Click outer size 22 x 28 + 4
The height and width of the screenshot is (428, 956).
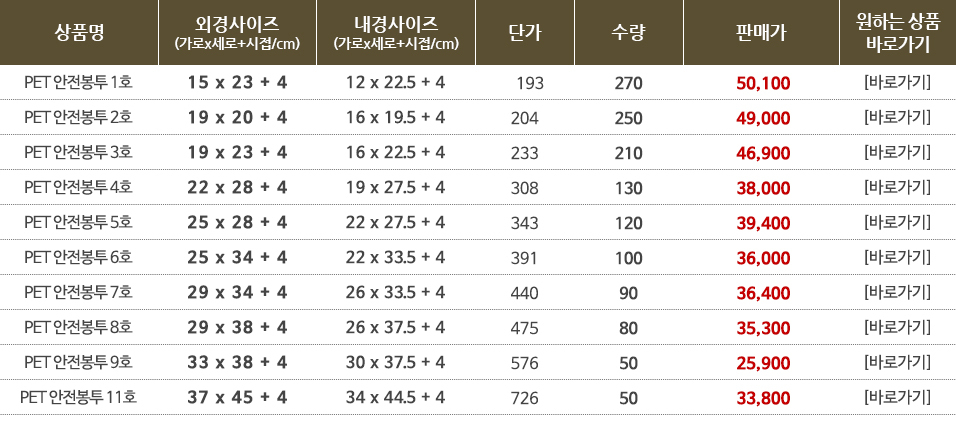click(237, 188)
